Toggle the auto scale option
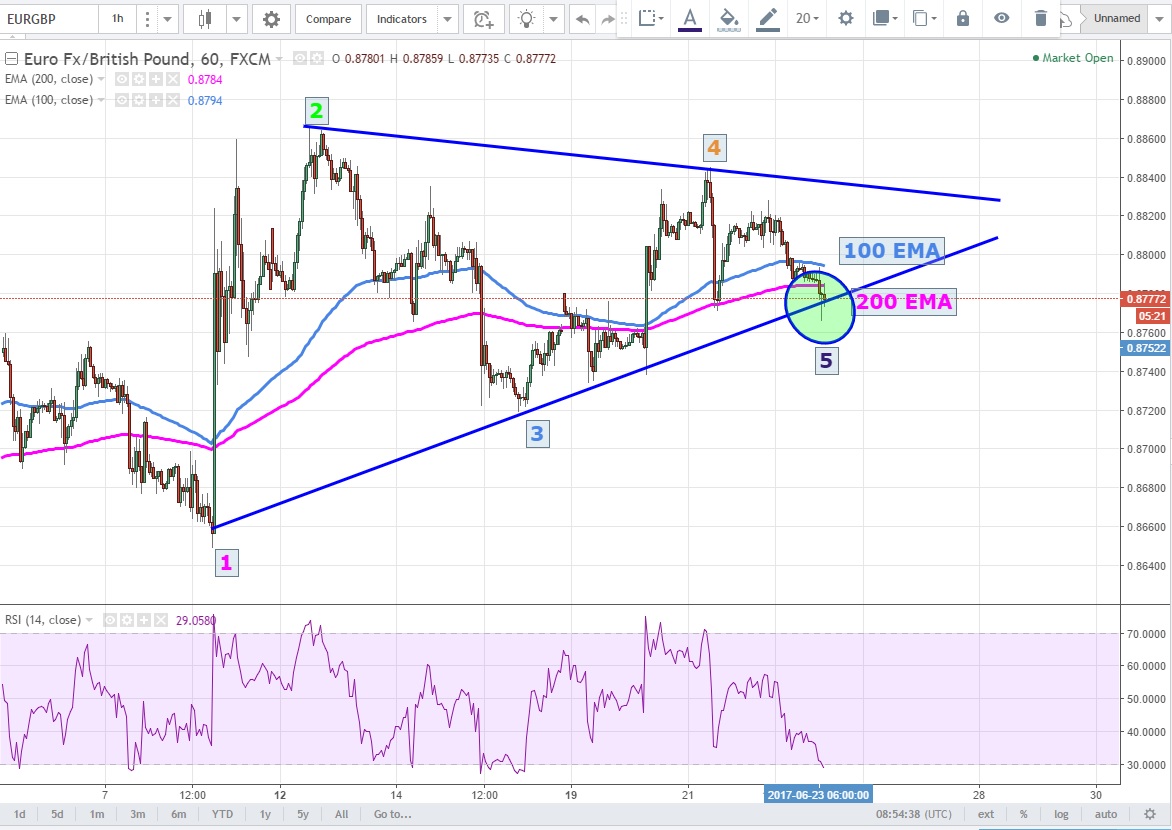Image resolution: width=1172 pixels, height=830 pixels. point(1105,814)
